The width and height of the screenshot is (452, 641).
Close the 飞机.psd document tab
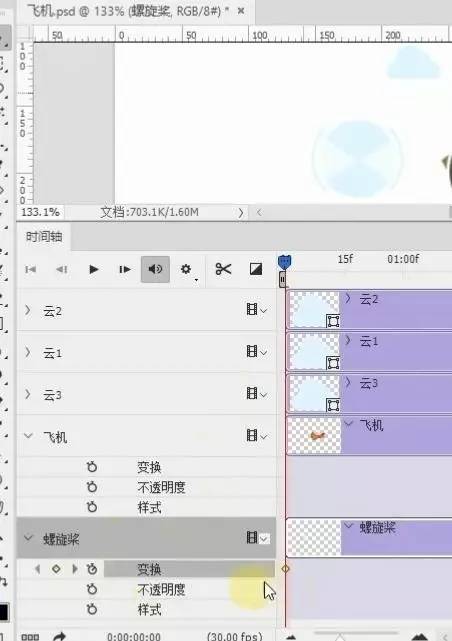[241, 11]
